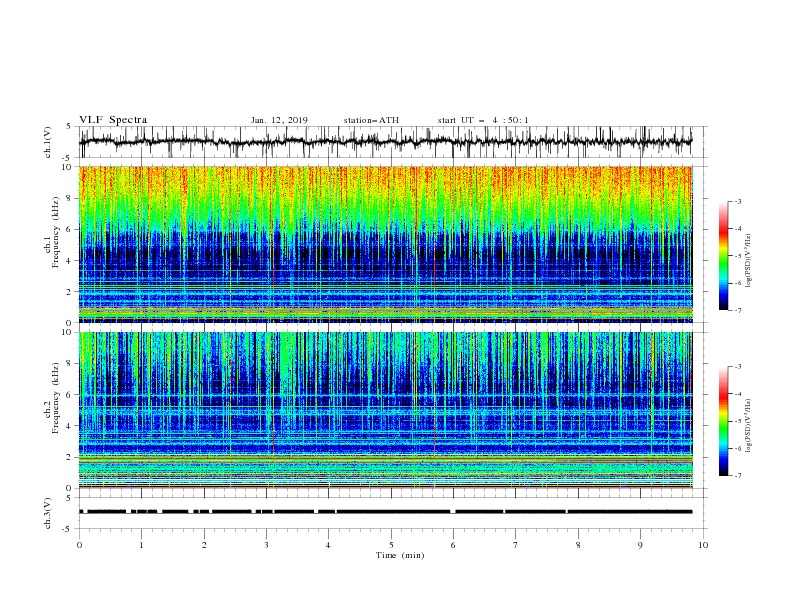
Task: Click the ch.2 spectrogram color bar
Action: [x=724, y=421]
